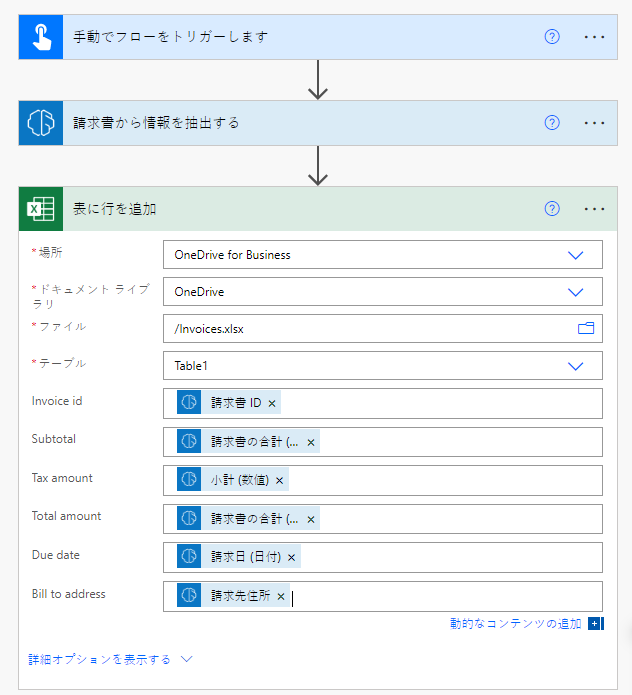Open help for 表に行を追加 step
Screen dimensions: 632x695
pos(552,209)
